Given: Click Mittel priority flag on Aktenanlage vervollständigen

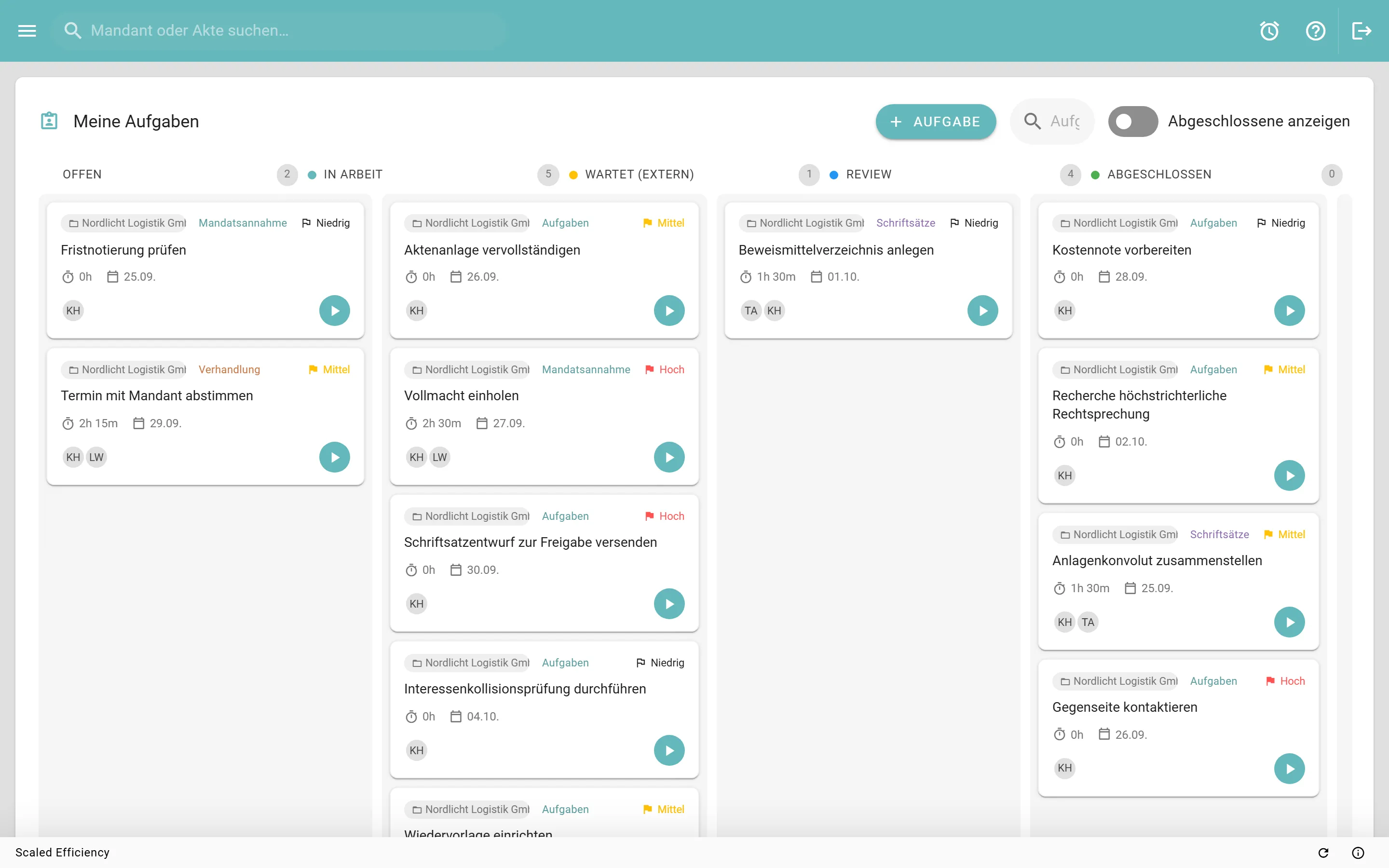Looking at the screenshot, I should [663, 223].
